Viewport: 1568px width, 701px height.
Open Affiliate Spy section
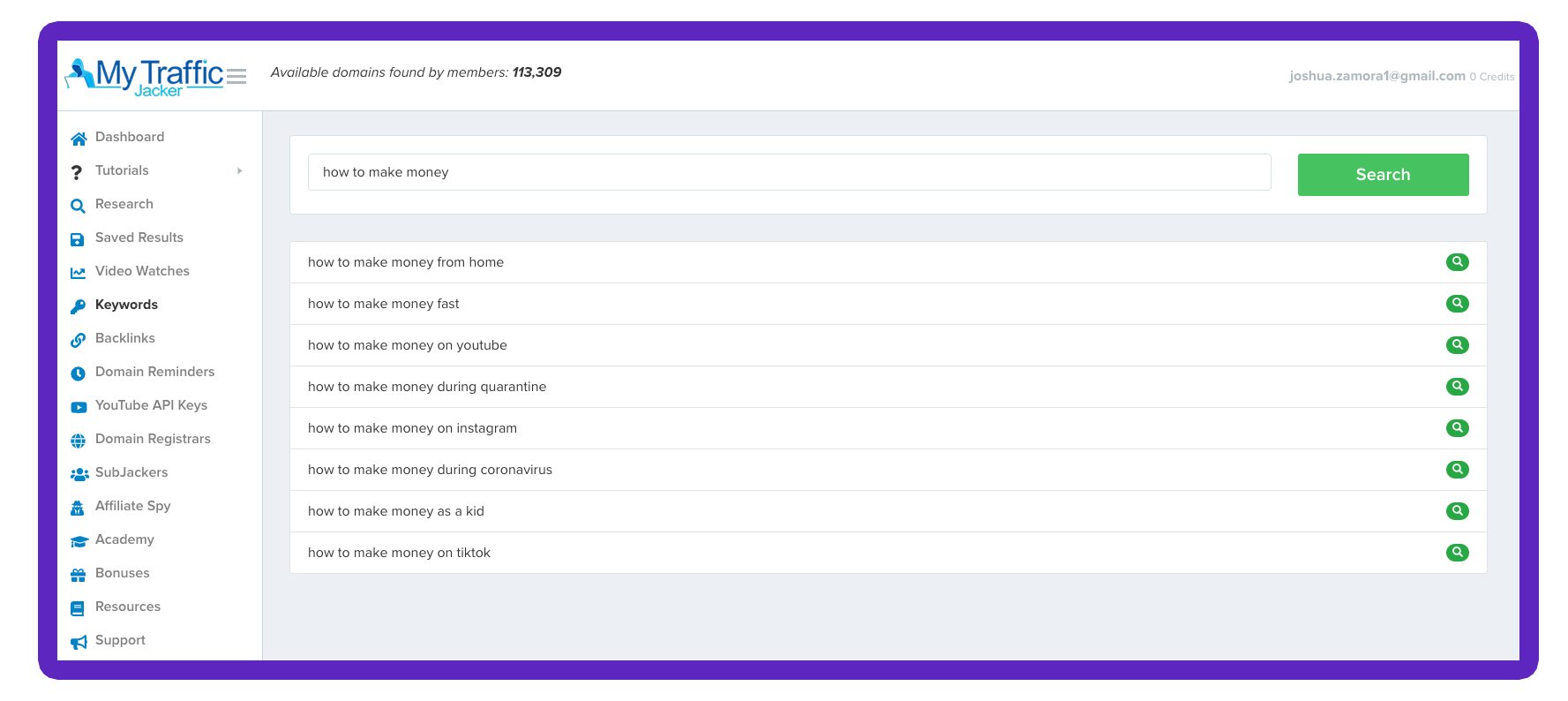[x=133, y=506]
